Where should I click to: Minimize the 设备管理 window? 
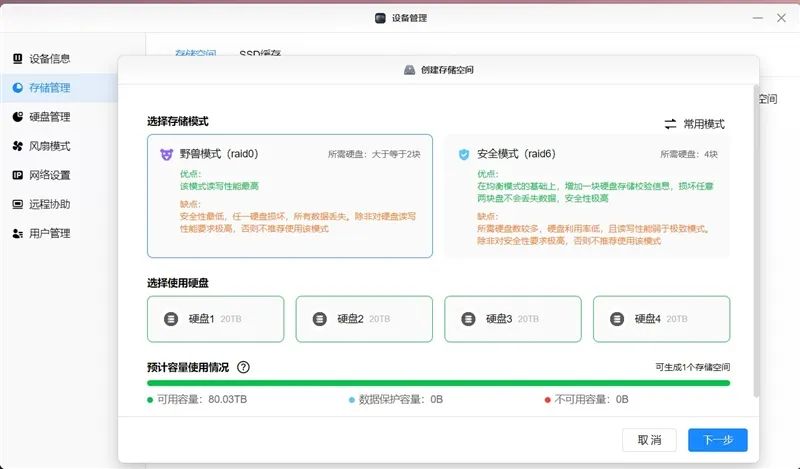point(758,18)
